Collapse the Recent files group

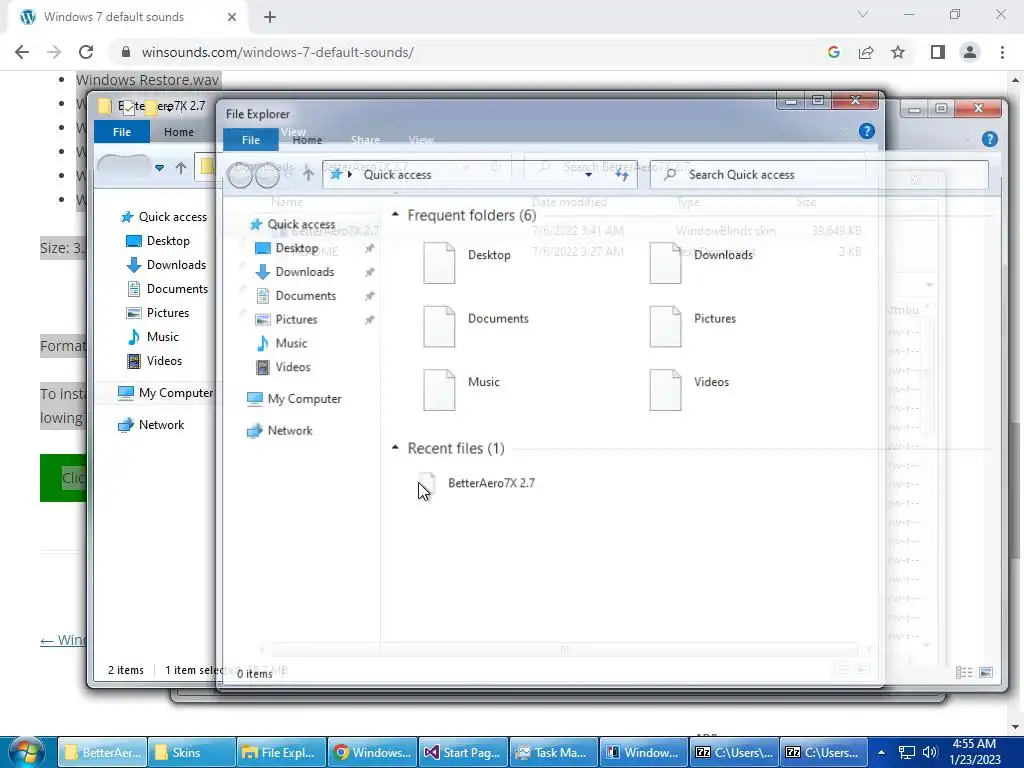(395, 447)
